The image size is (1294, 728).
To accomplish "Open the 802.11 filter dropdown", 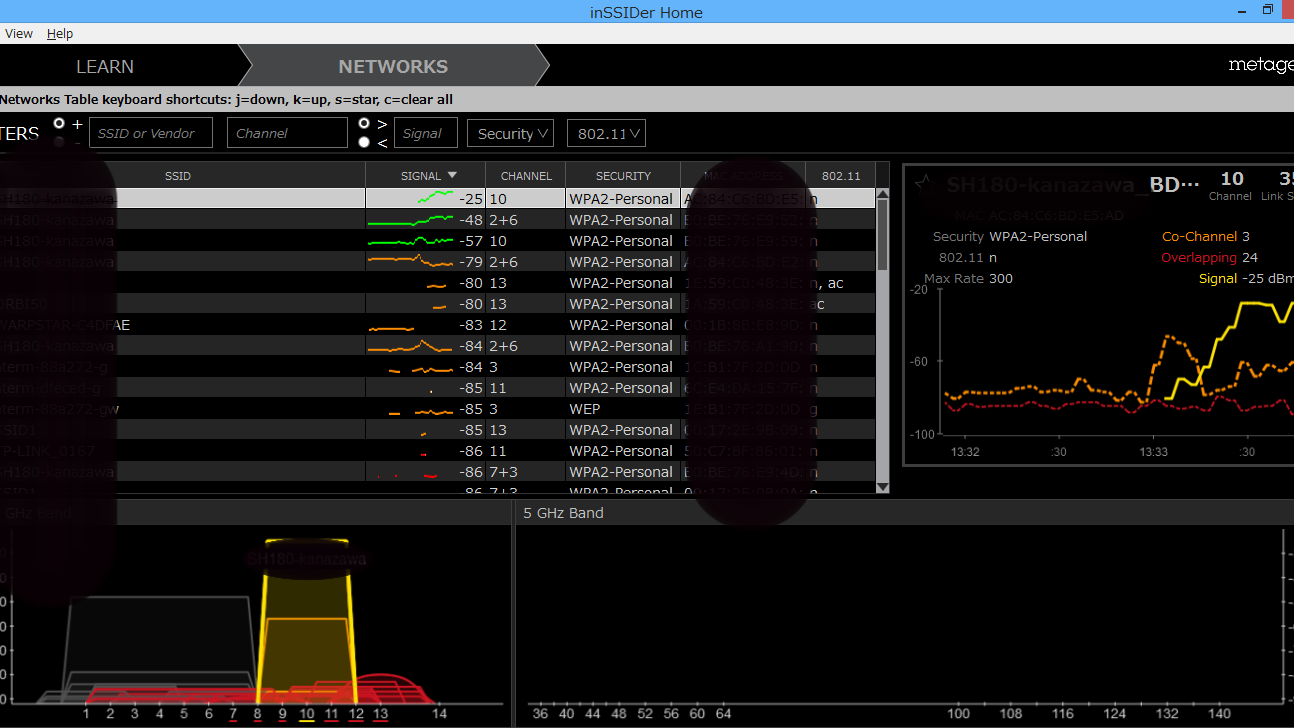I will pyautogui.click(x=606, y=133).
